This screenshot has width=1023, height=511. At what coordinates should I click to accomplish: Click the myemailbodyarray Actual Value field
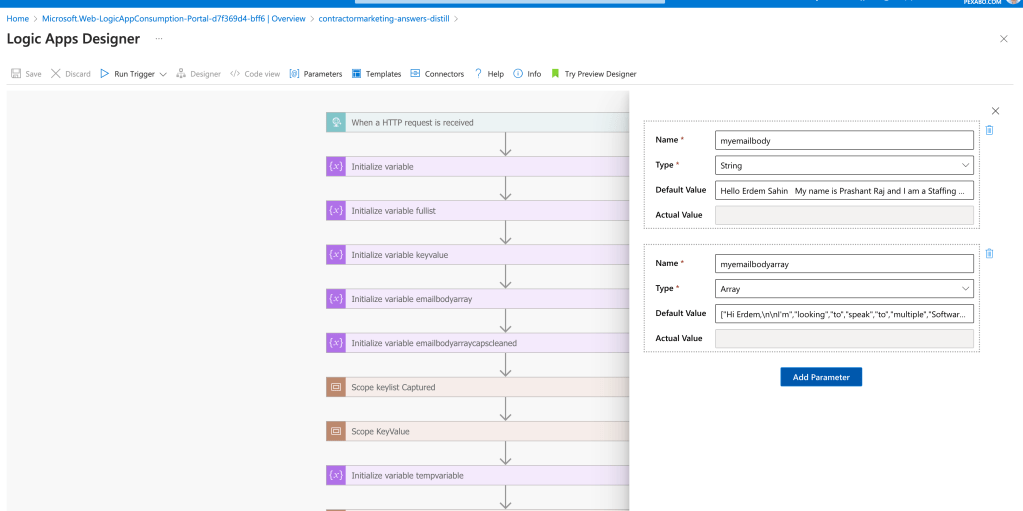pyautogui.click(x=844, y=338)
